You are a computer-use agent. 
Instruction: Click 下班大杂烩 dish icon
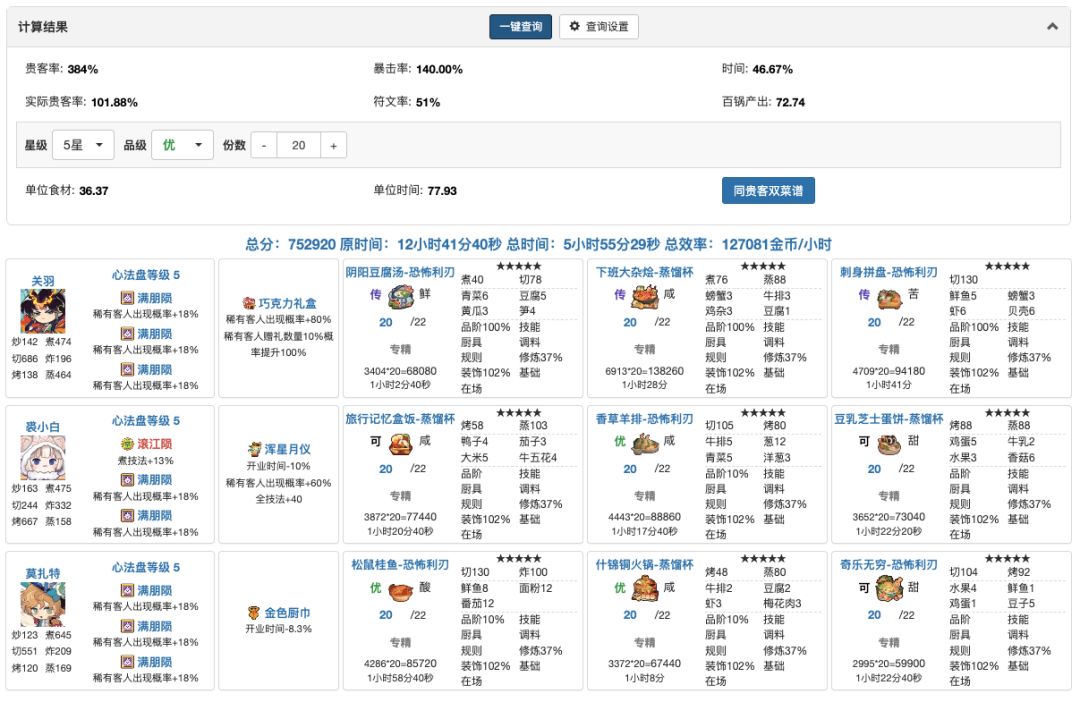pos(645,297)
